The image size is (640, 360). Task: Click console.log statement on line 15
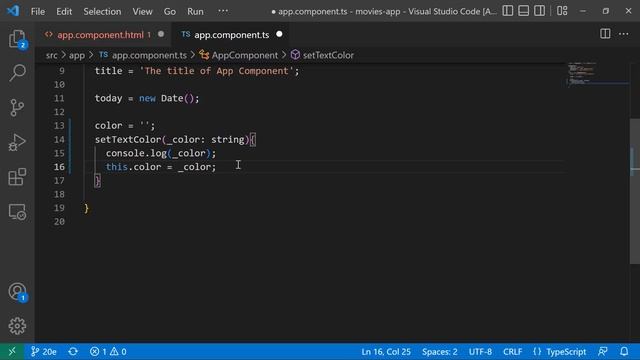pos(161,153)
